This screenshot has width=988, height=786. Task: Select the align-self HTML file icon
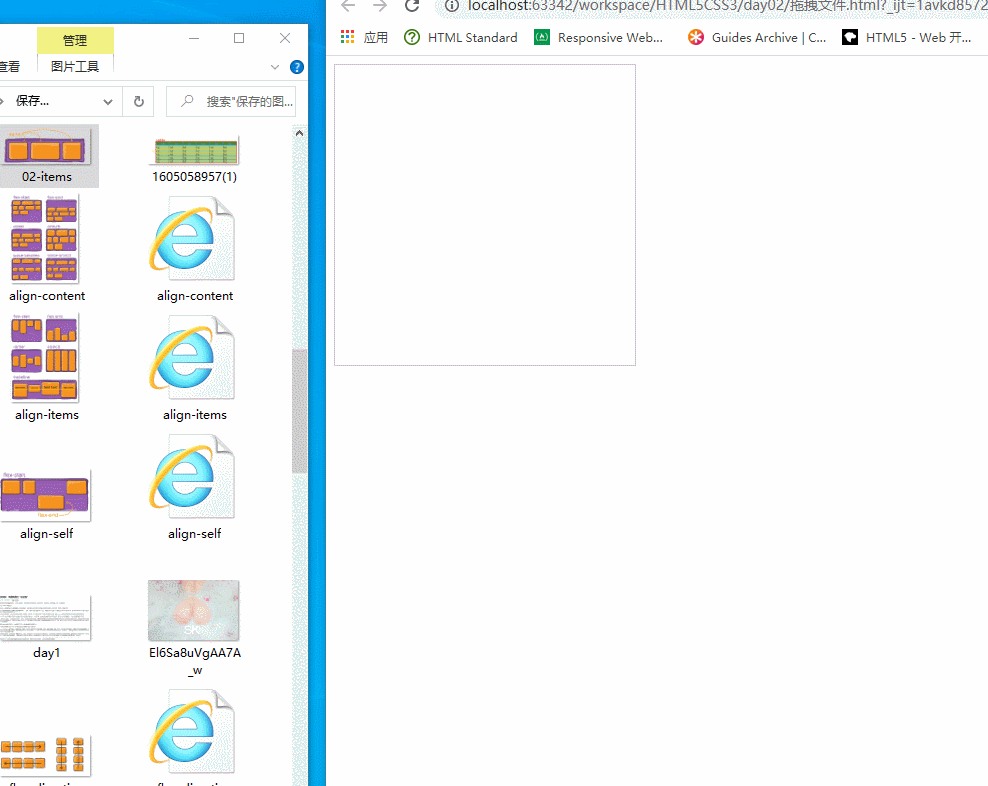(192, 477)
